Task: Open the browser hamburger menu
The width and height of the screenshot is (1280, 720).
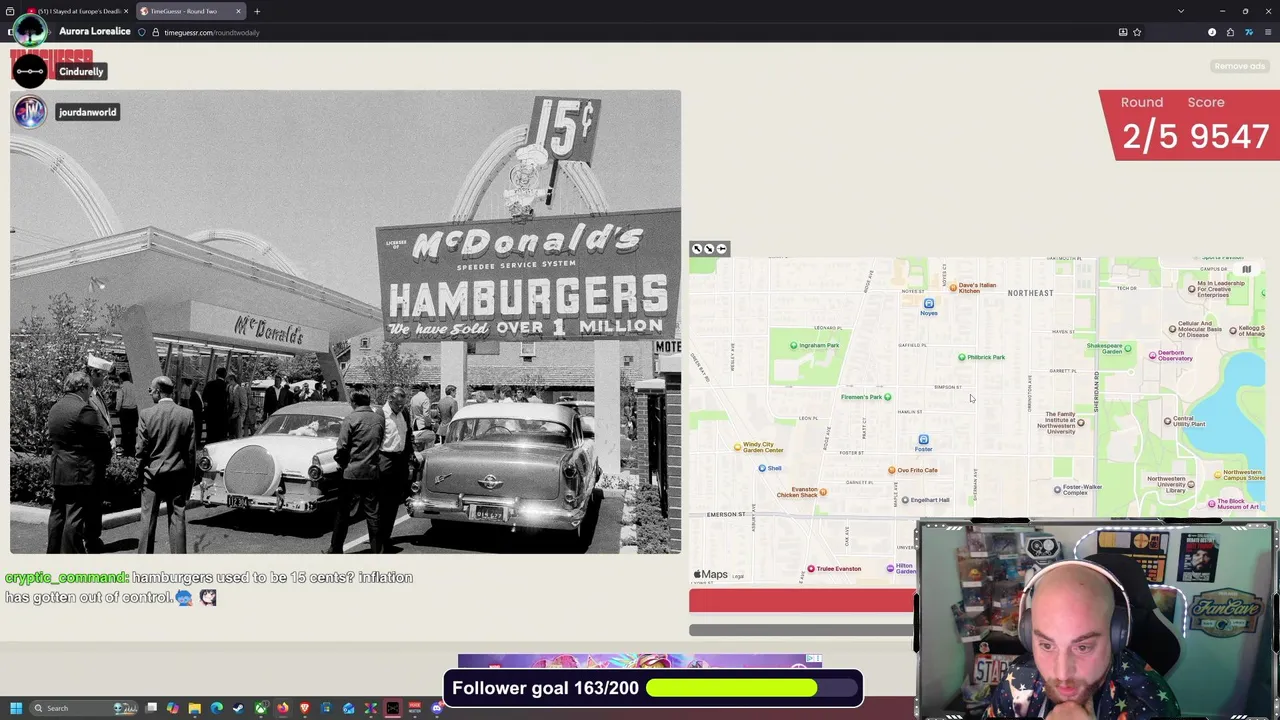Action: click(1268, 32)
